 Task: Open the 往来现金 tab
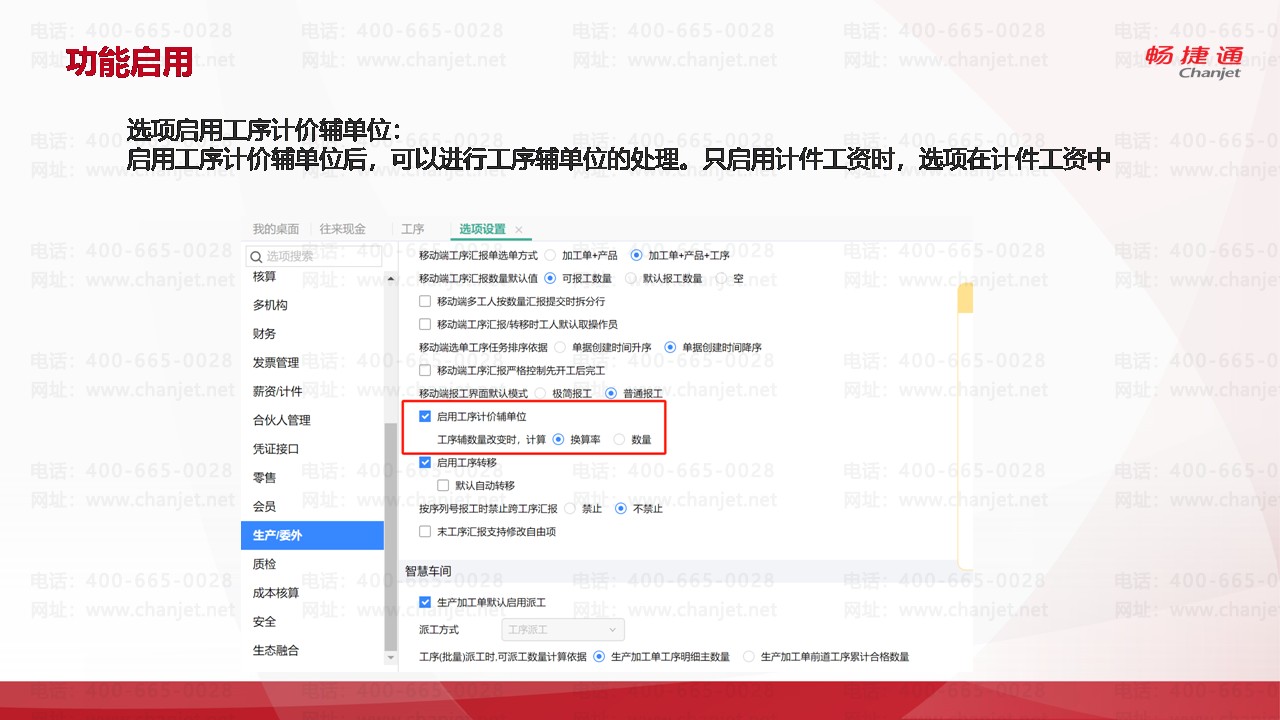tap(342, 229)
